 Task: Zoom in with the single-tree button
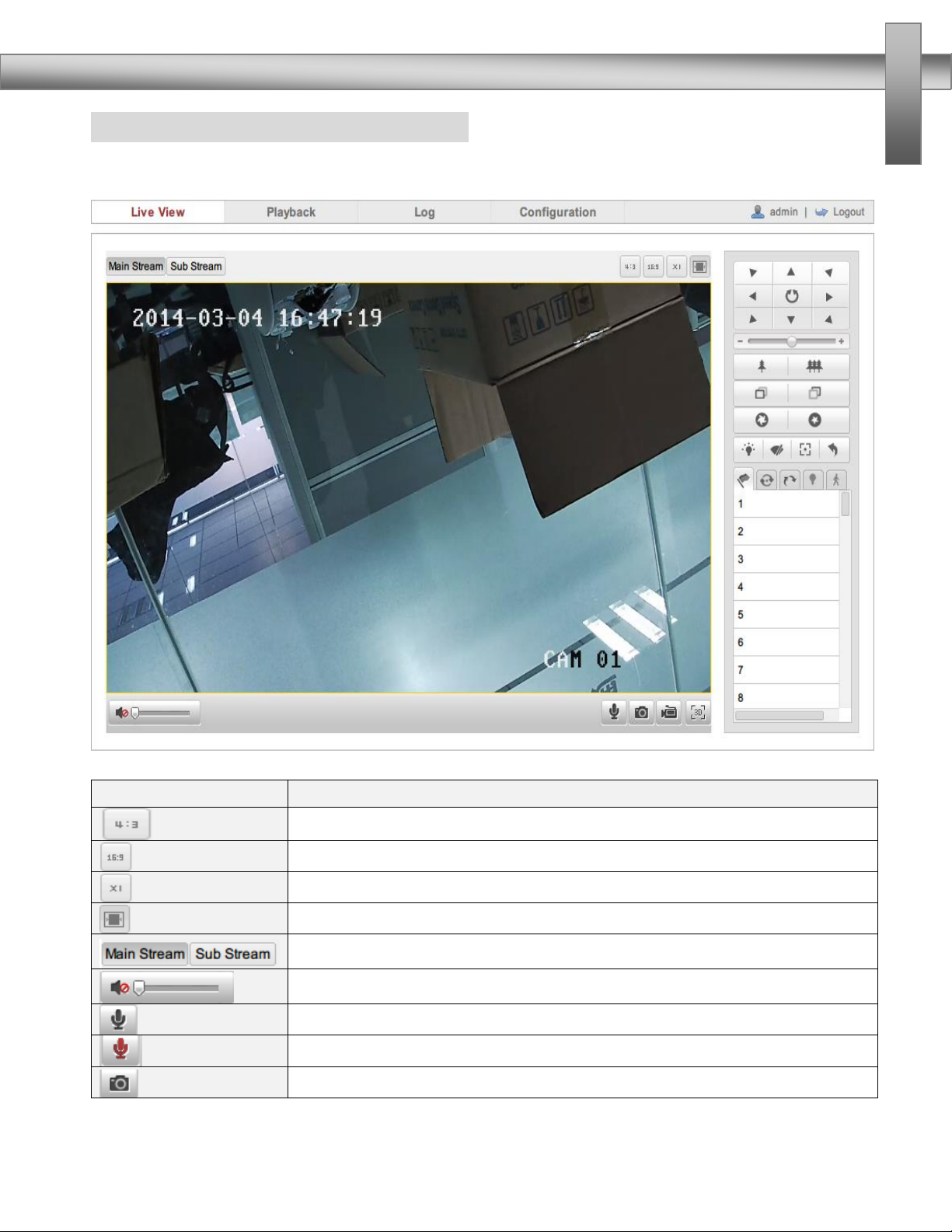[762, 366]
